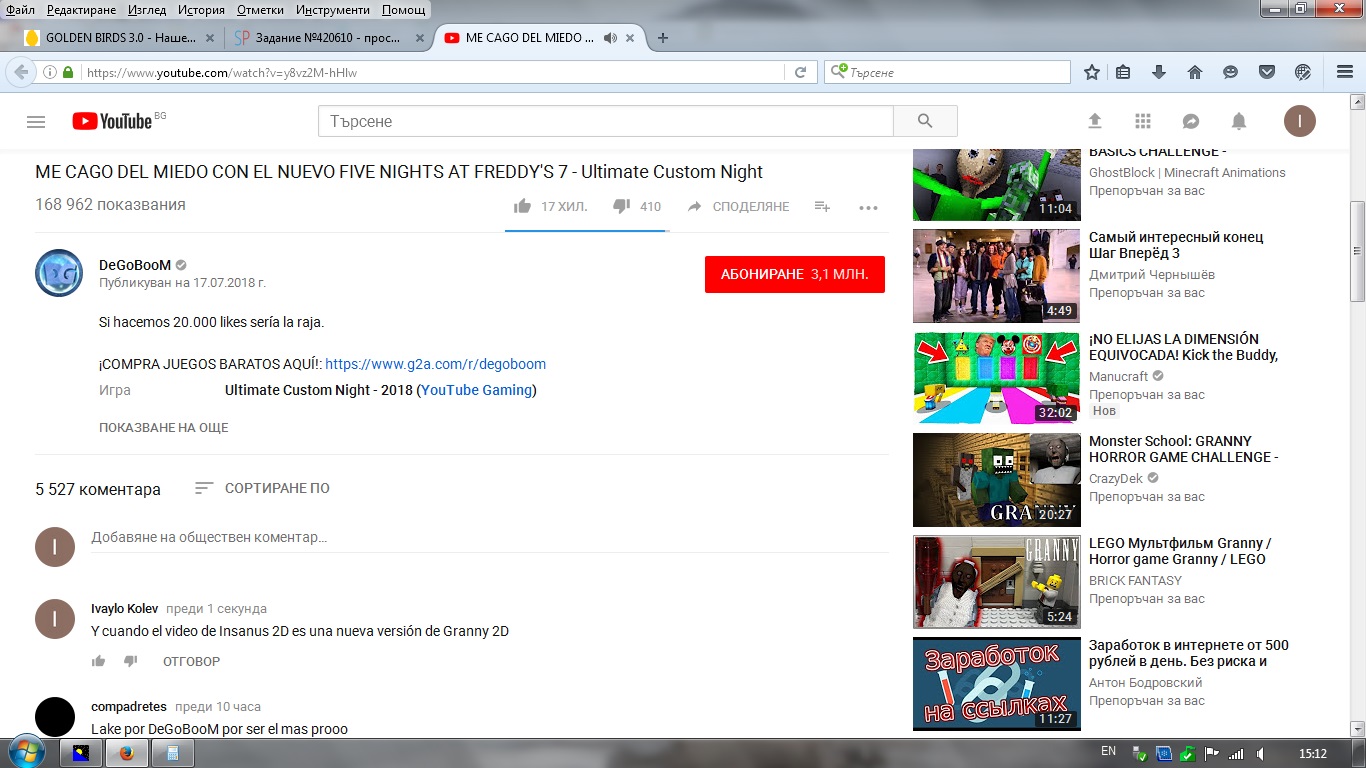Open the YouTube Gaming link
Viewport: 1366px width, 768px height.
(476, 390)
